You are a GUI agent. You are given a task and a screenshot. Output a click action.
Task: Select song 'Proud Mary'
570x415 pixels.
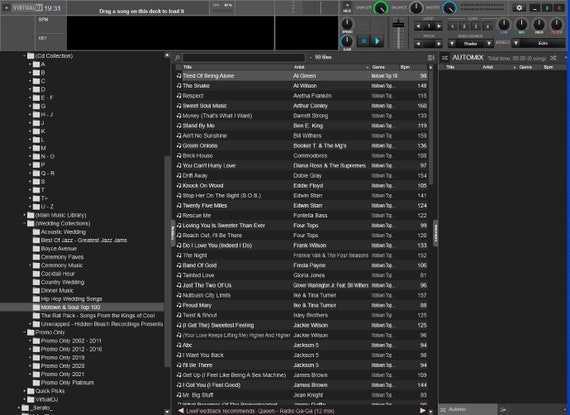pyautogui.click(x=302, y=305)
